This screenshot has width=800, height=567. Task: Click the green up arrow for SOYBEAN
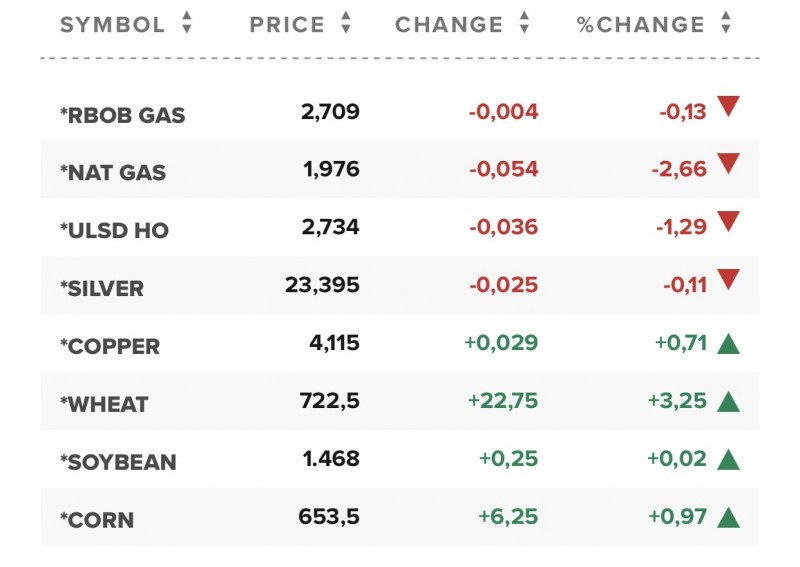point(728,460)
